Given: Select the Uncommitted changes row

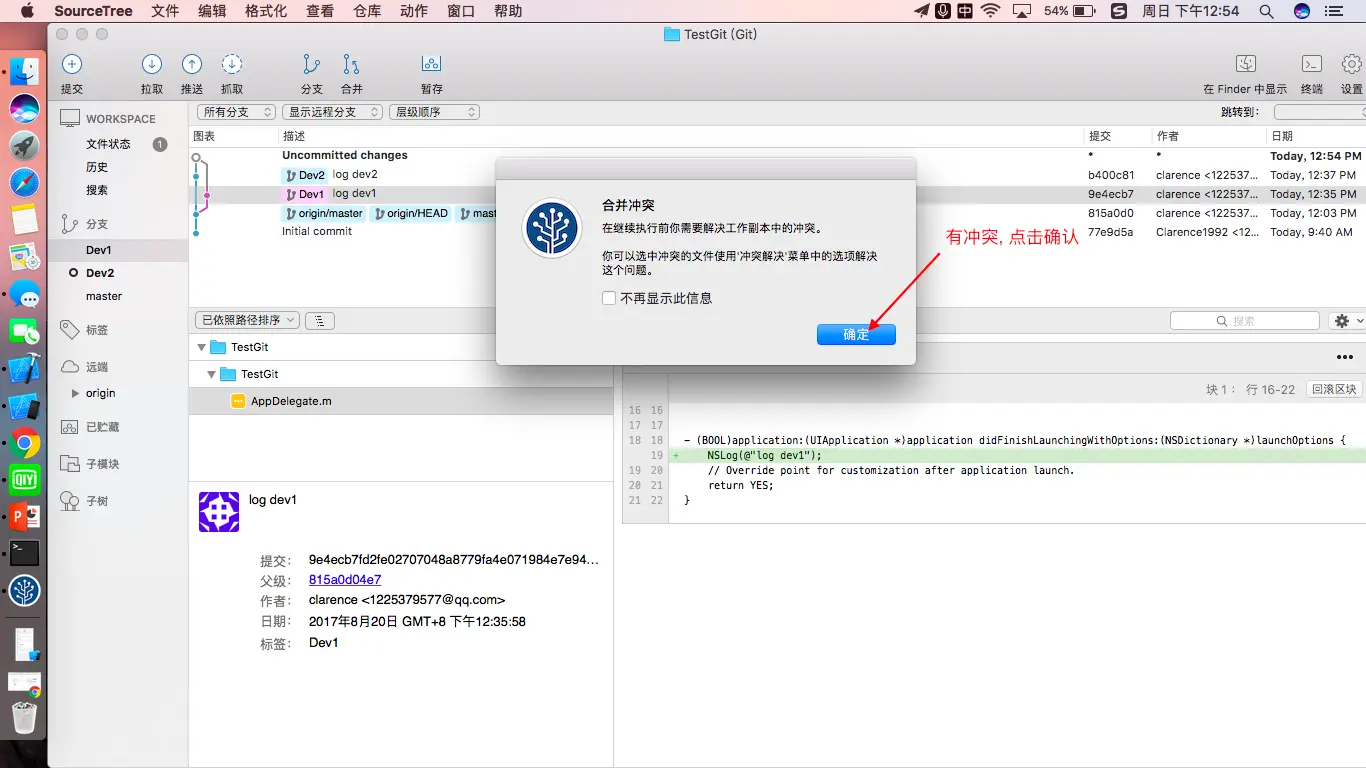Looking at the screenshot, I should (x=777, y=156).
